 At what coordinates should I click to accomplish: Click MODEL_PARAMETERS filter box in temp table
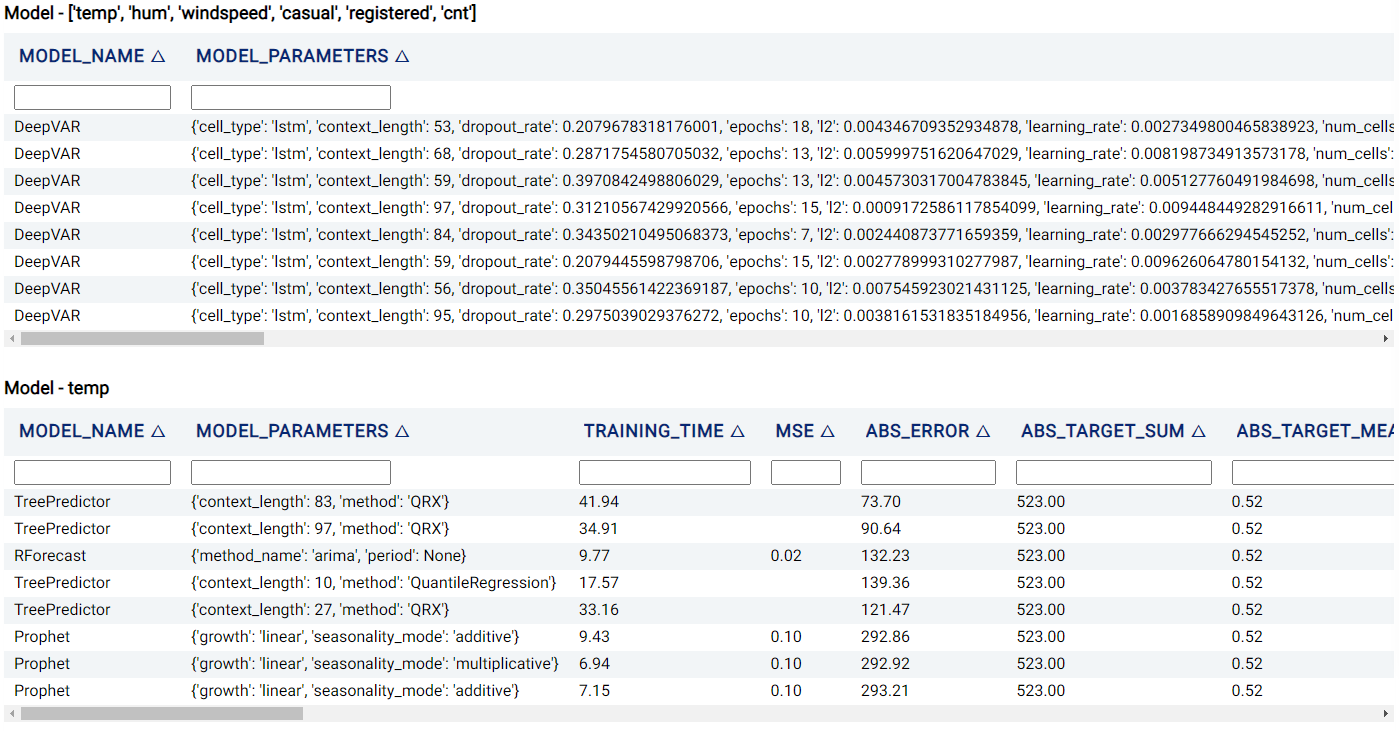(291, 472)
